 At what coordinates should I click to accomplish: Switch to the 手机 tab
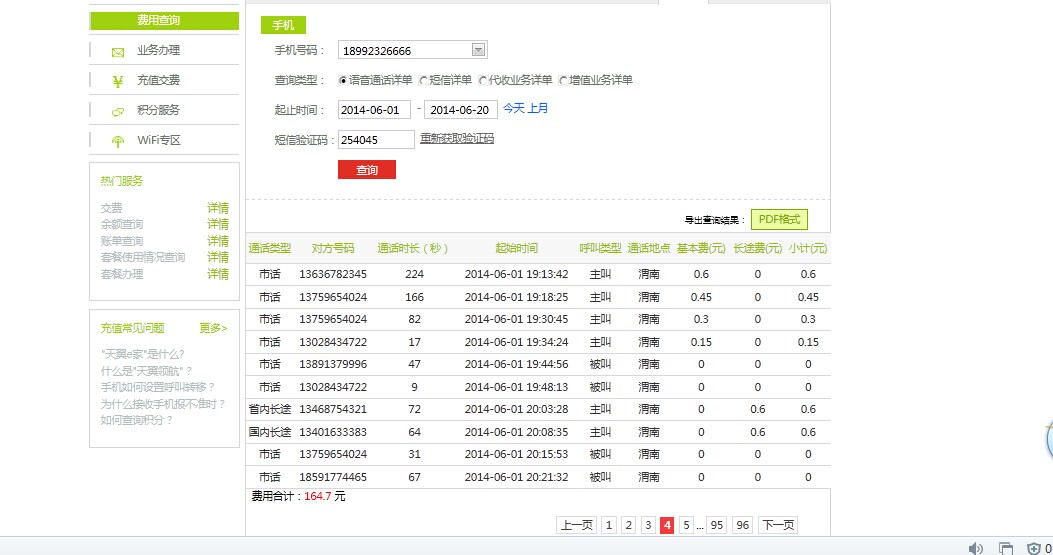pyautogui.click(x=283, y=26)
